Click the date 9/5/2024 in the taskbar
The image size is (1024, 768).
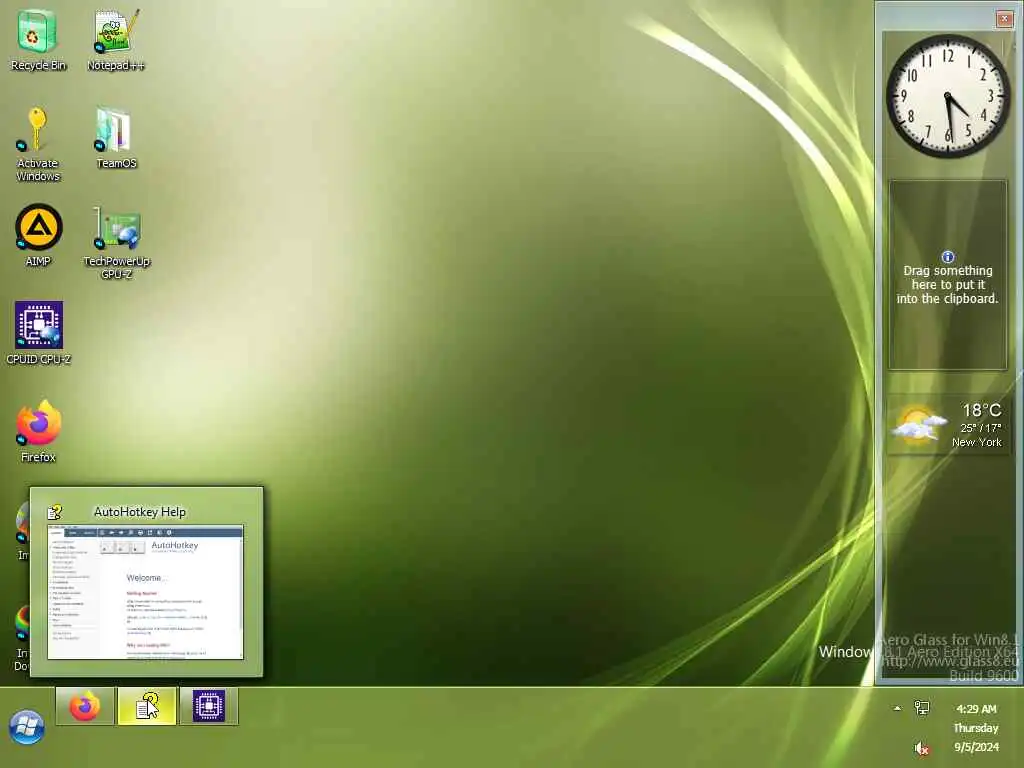(976, 747)
